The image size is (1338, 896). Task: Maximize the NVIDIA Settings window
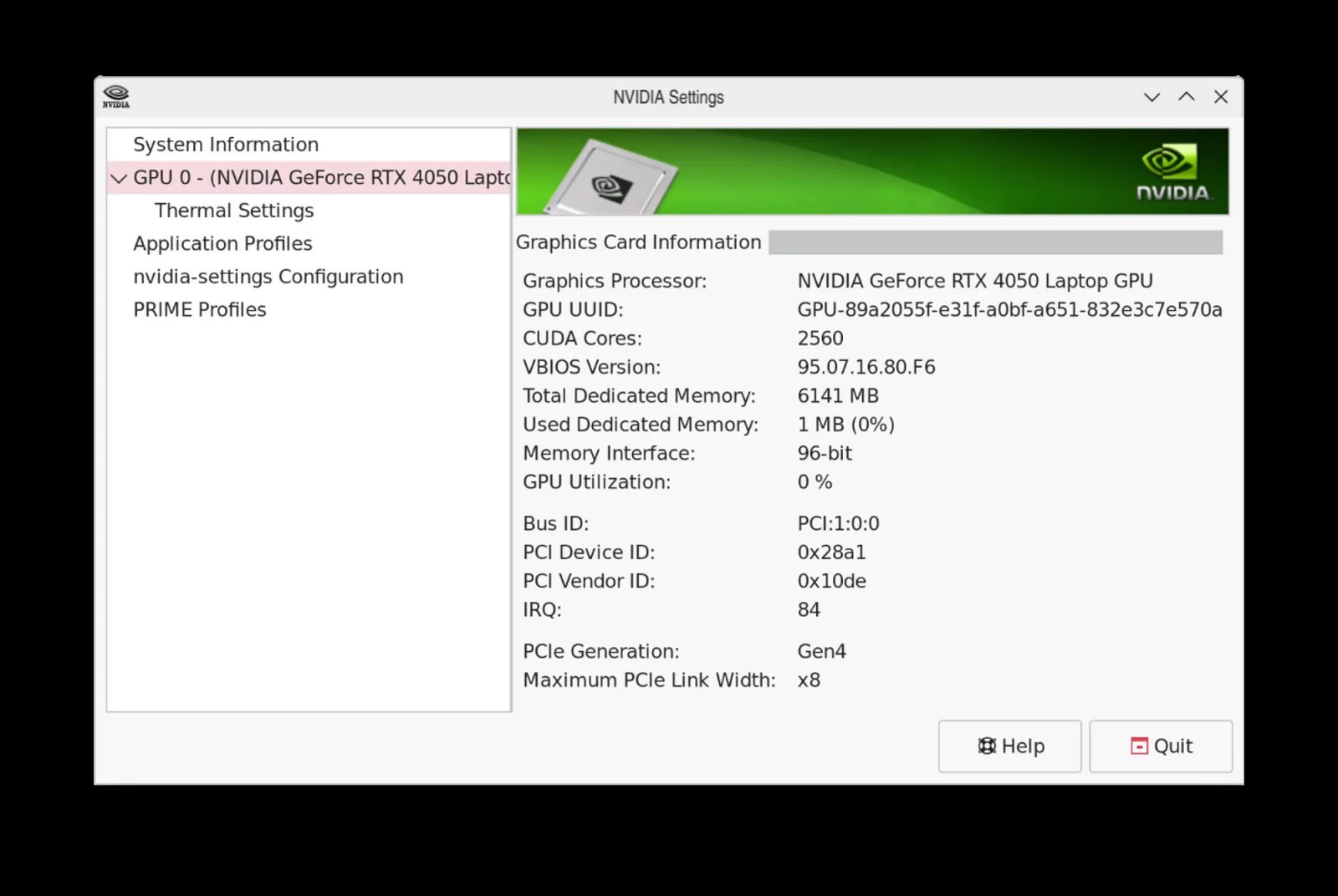coord(1187,97)
